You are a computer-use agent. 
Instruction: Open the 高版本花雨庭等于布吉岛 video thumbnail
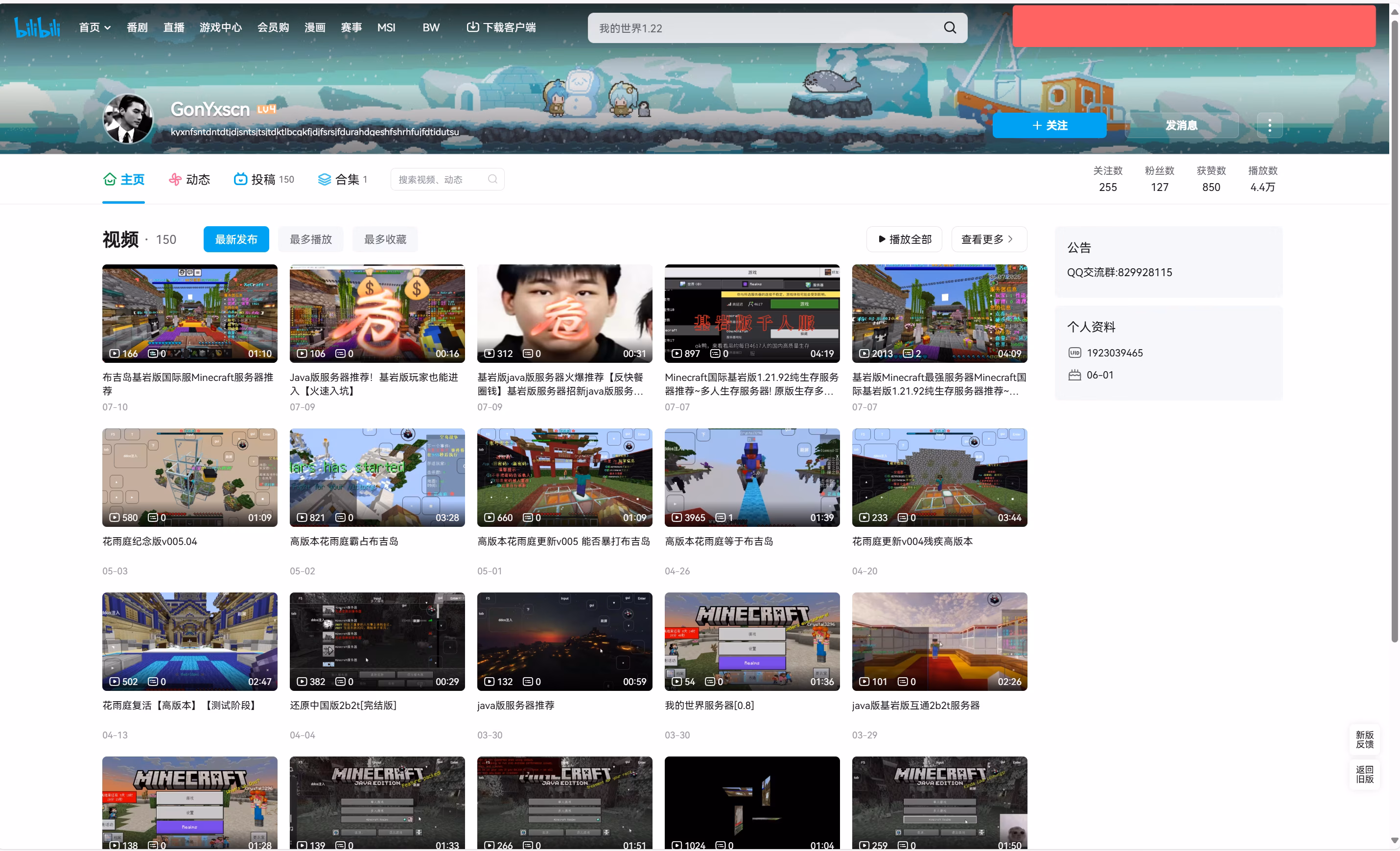[752, 477]
